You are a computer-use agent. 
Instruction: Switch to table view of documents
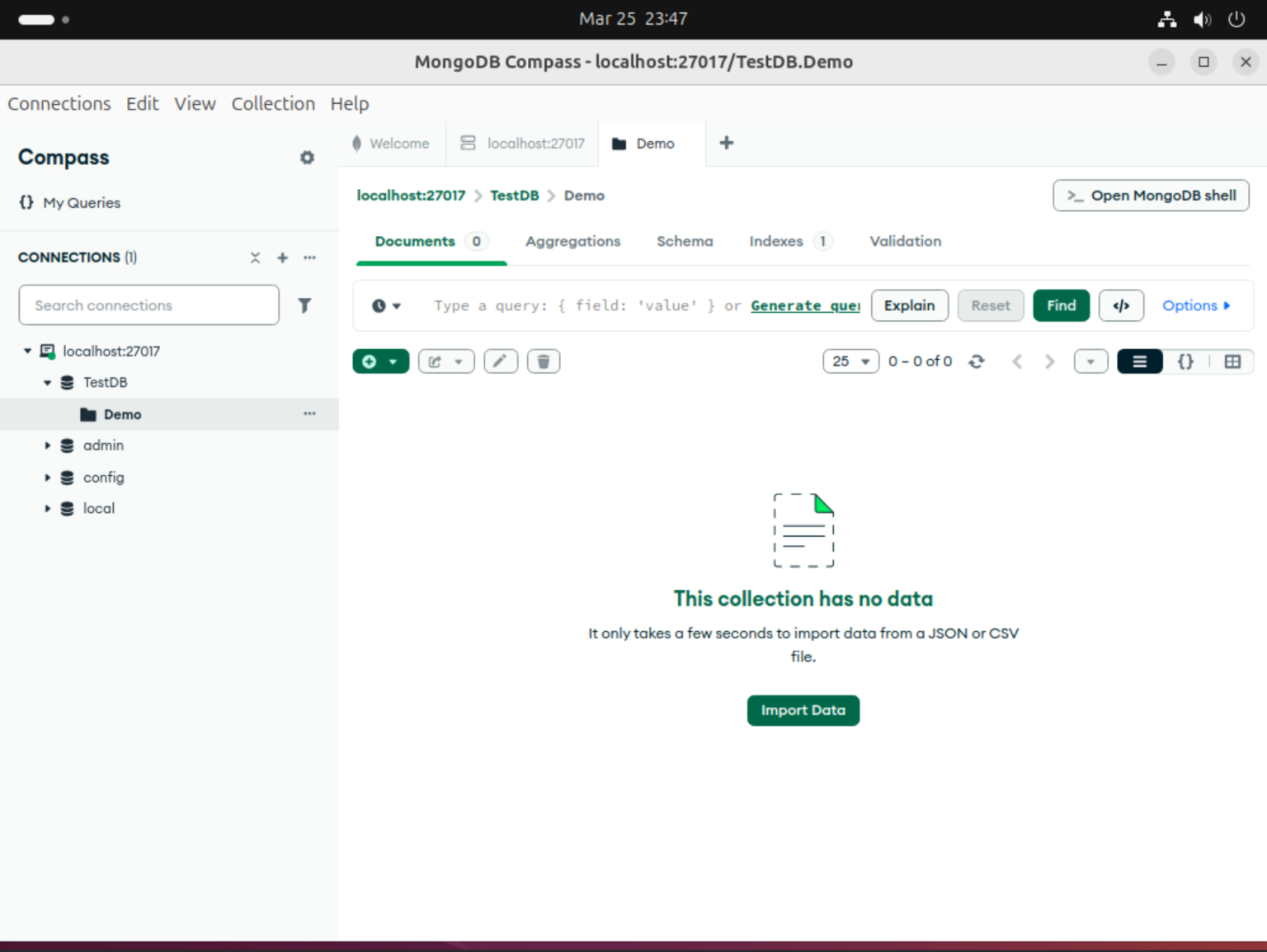[1232, 361]
